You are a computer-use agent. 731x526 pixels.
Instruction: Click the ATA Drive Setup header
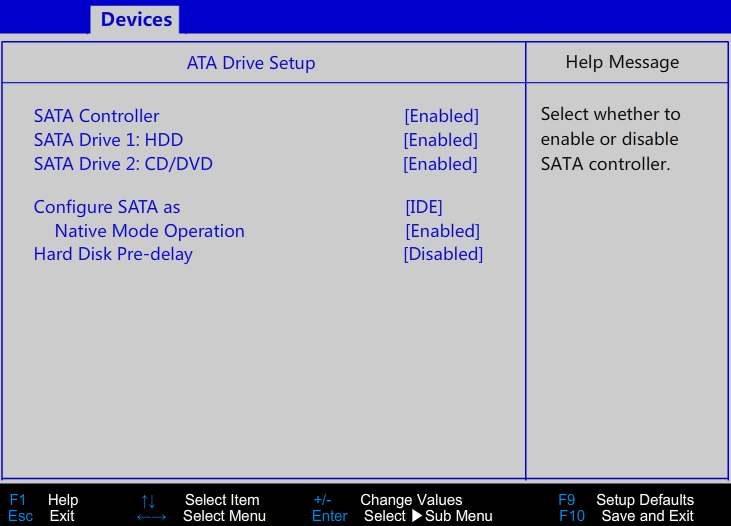[251, 63]
